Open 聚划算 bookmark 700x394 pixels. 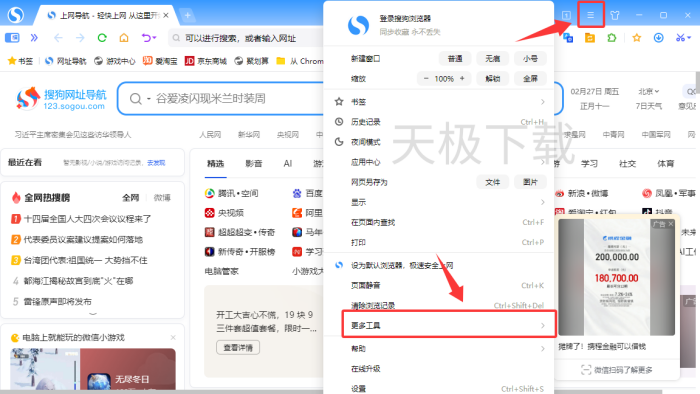[x=251, y=61]
